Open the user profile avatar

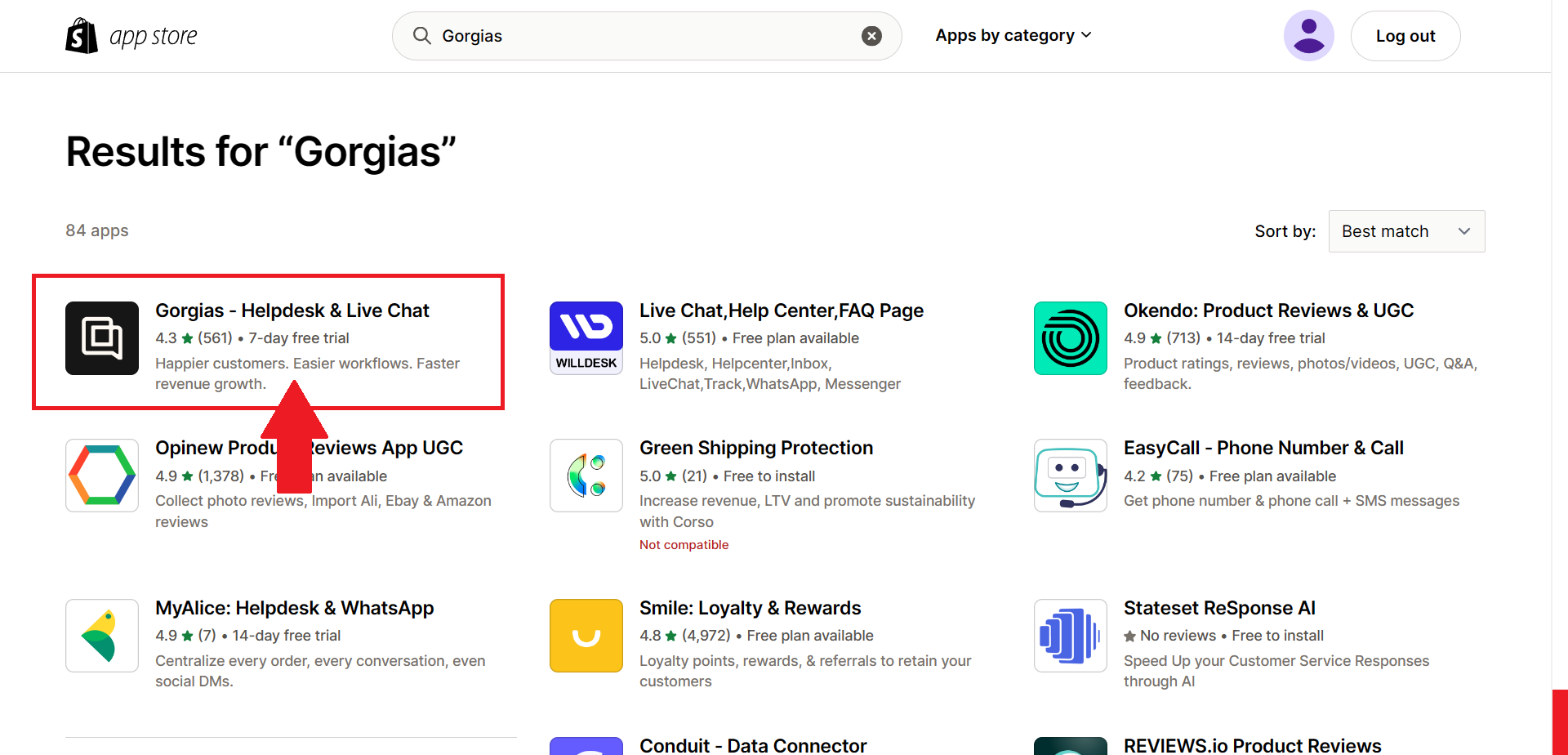[x=1308, y=36]
